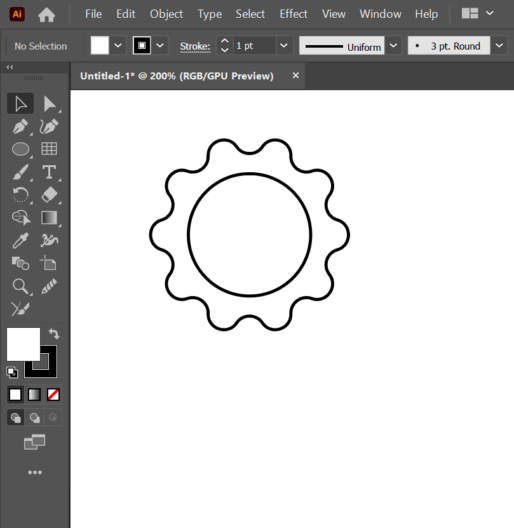
Task: Pick the Ellipse tool
Action: 20,149
